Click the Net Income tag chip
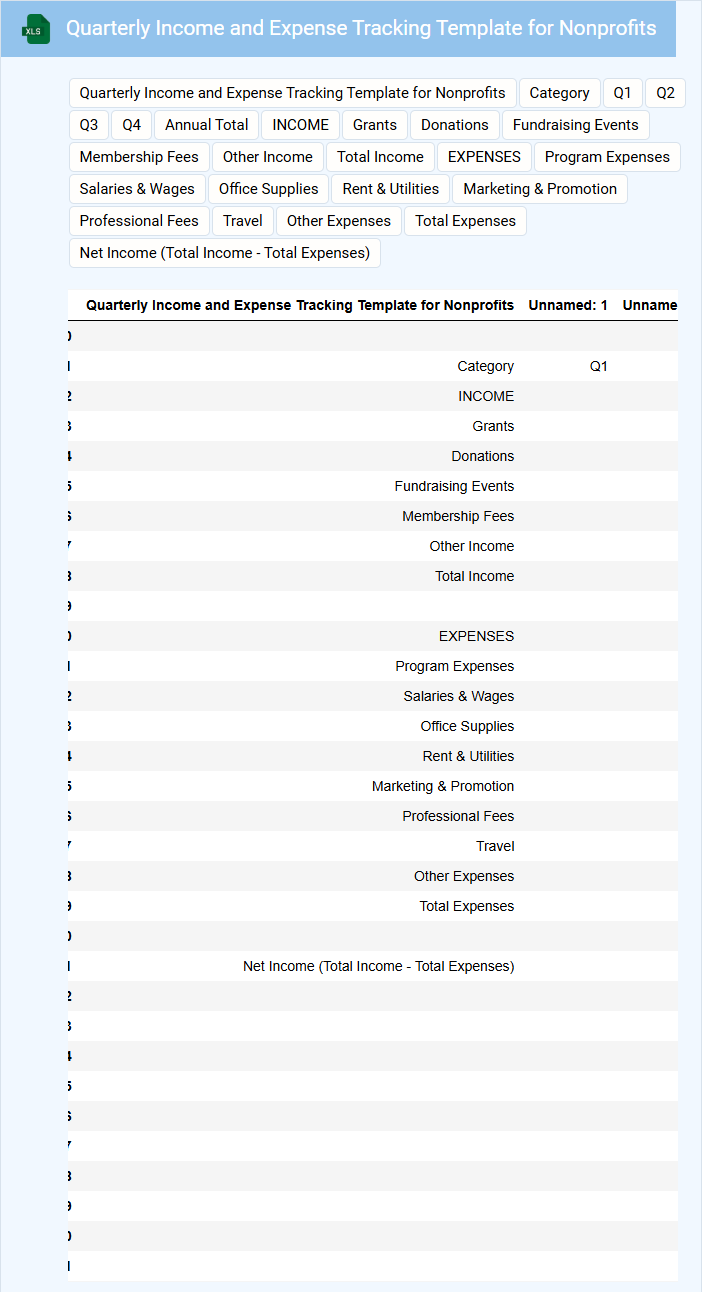The width and height of the screenshot is (702, 1292). tap(225, 253)
